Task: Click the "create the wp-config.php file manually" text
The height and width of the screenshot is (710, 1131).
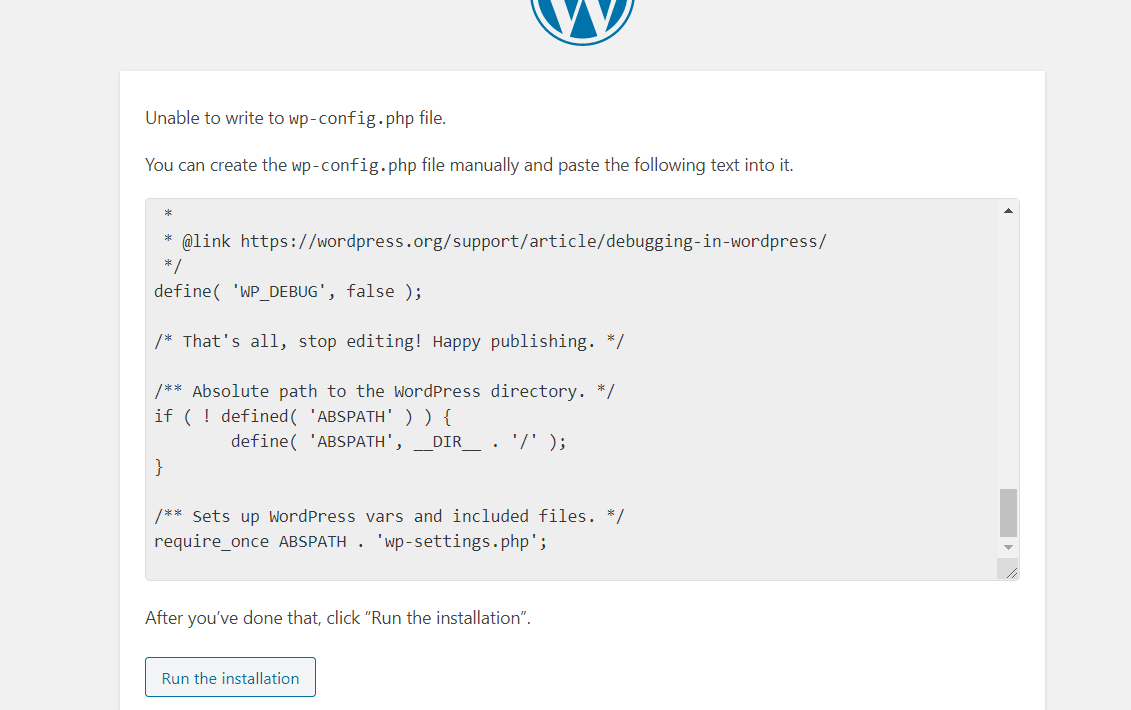Action: (x=468, y=165)
